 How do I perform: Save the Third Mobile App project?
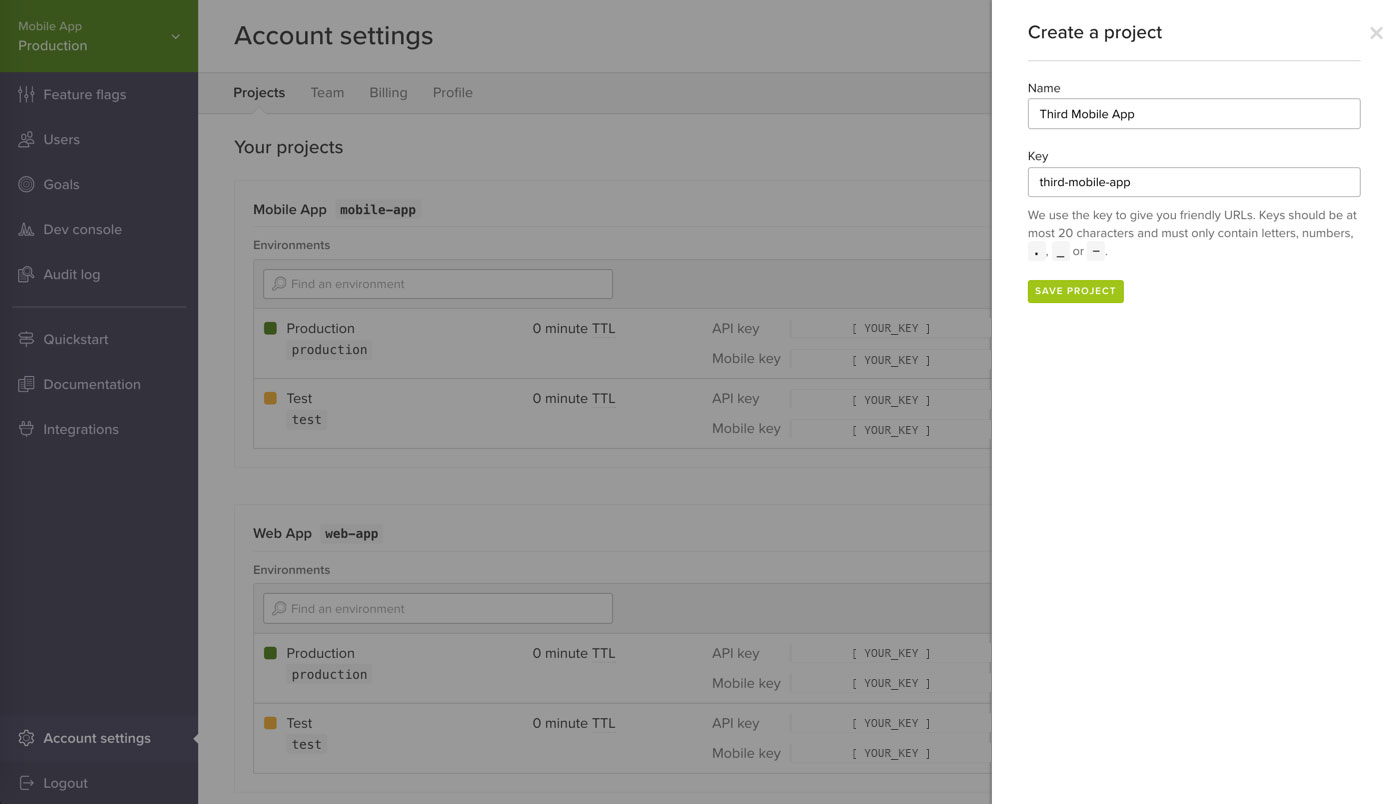click(1075, 291)
